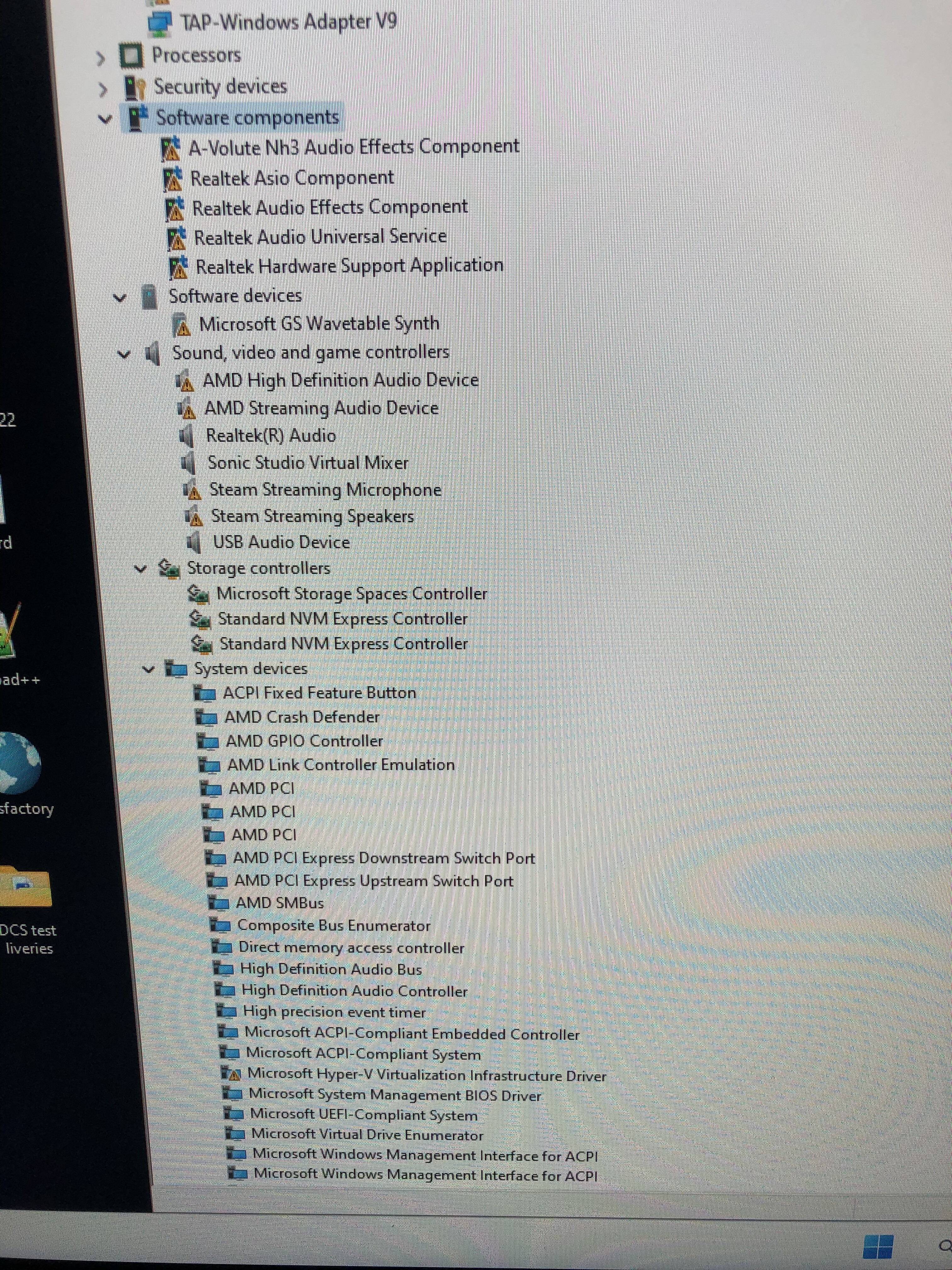Select Microsoft System Management BIOS Driver
The height and width of the screenshot is (1270, 952).
coord(395,1095)
